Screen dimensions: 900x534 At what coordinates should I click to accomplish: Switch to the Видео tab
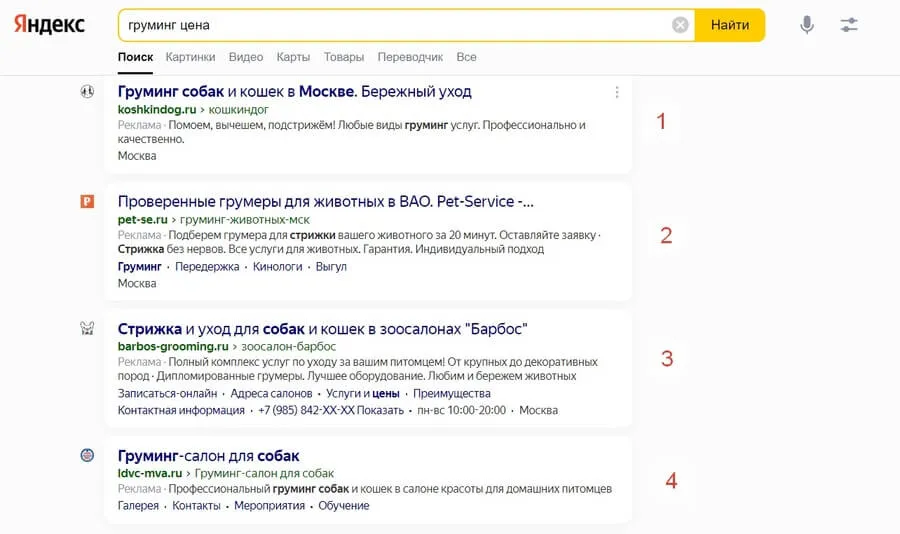[x=246, y=57]
